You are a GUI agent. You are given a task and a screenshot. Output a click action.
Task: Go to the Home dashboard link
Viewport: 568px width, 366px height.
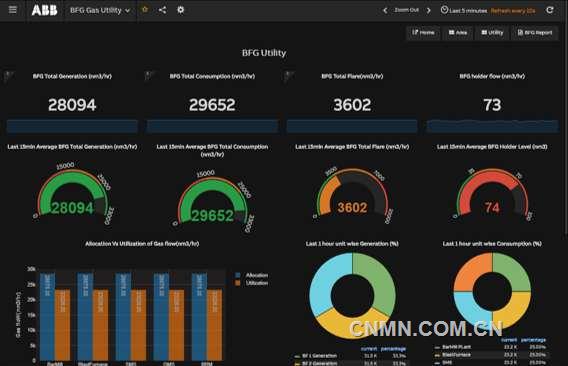coord(423,33)
